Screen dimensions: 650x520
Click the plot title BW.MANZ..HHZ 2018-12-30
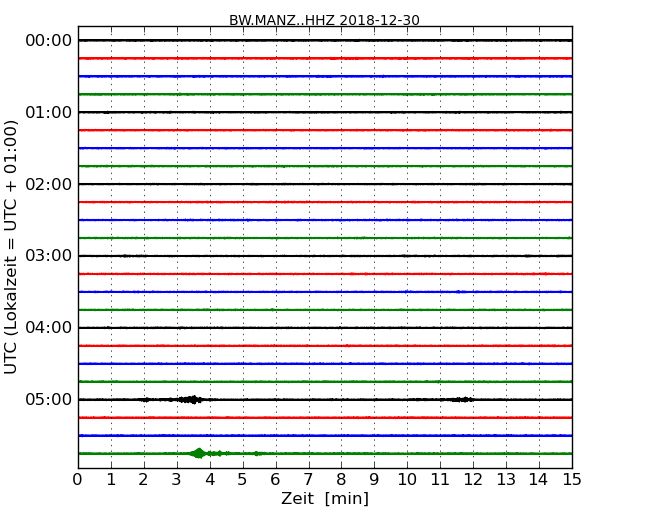click(x=324, y=20)
